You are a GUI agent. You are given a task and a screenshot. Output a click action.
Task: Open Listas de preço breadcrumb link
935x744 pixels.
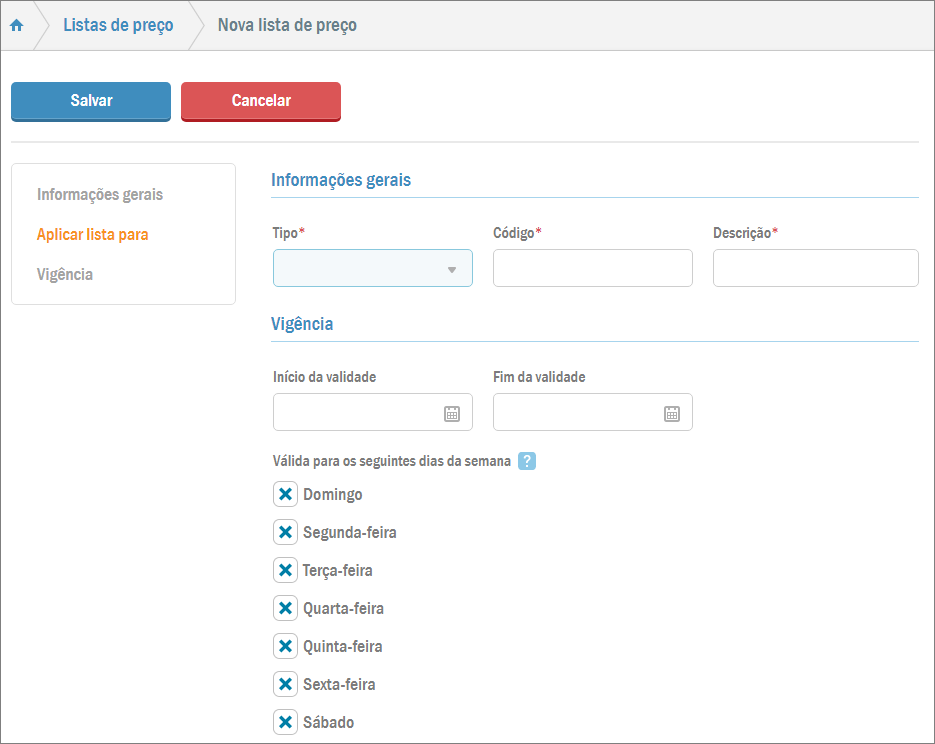tap(118, 26)
